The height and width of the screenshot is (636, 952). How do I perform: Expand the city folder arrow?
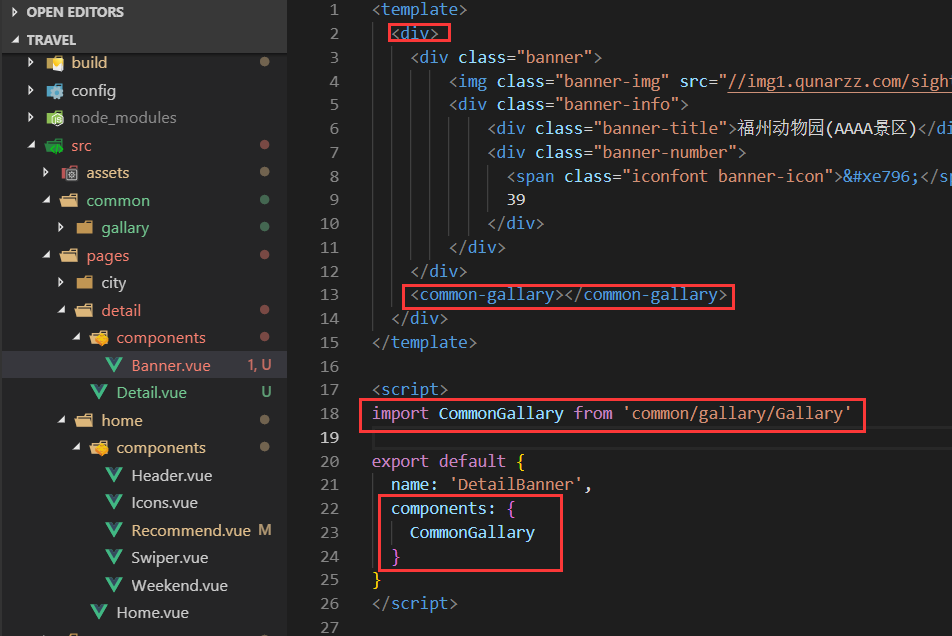[x=61, y=282]
